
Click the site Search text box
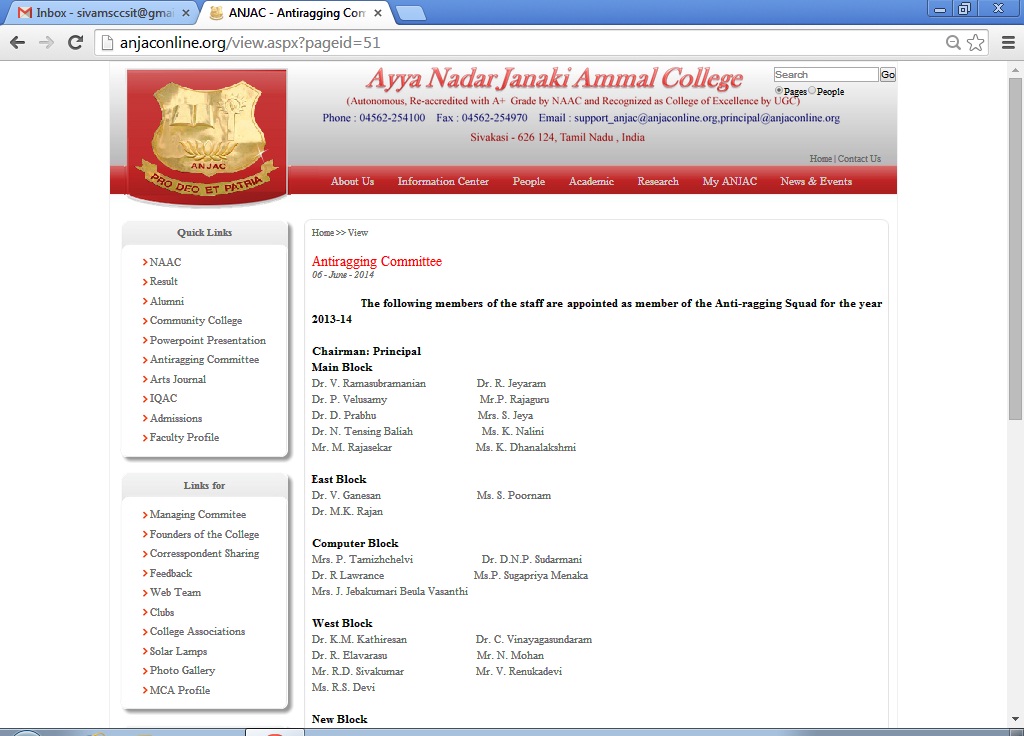(825, 74)
